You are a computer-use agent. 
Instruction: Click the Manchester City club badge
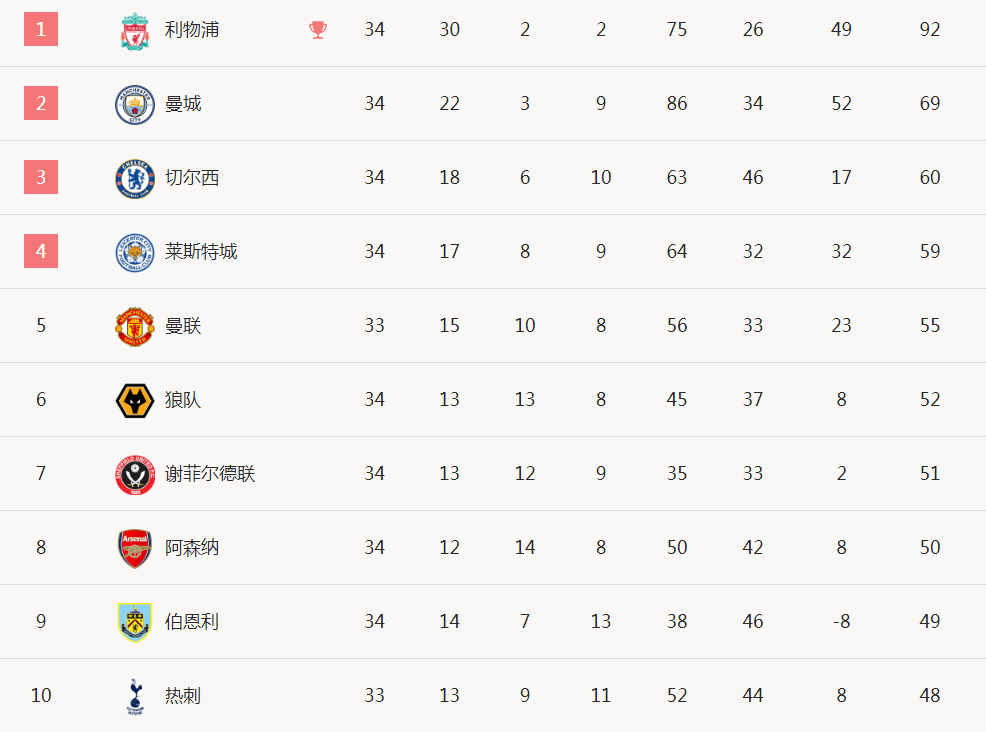tap(135, 104)
